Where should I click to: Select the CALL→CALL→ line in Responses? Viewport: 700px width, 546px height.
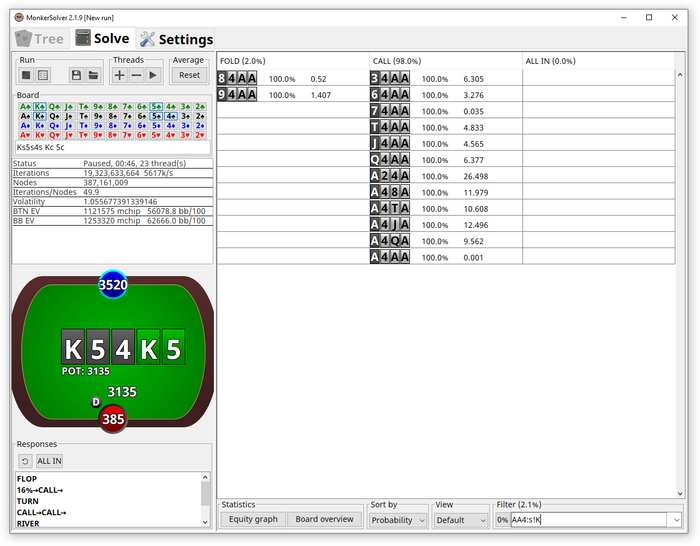point(42,513)
